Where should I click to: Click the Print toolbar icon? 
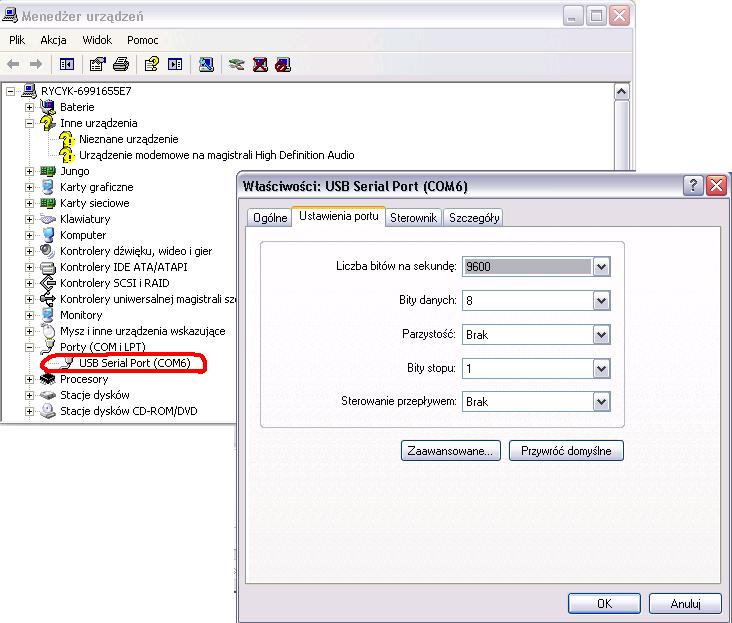(x=121, y=64)
